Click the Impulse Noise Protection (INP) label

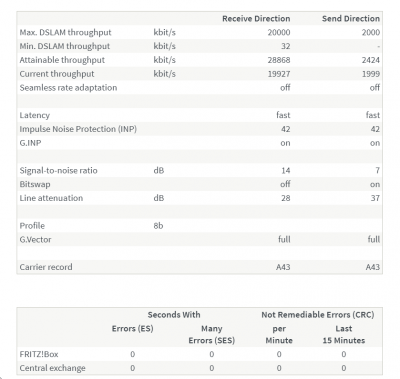(x=78, y=129)
